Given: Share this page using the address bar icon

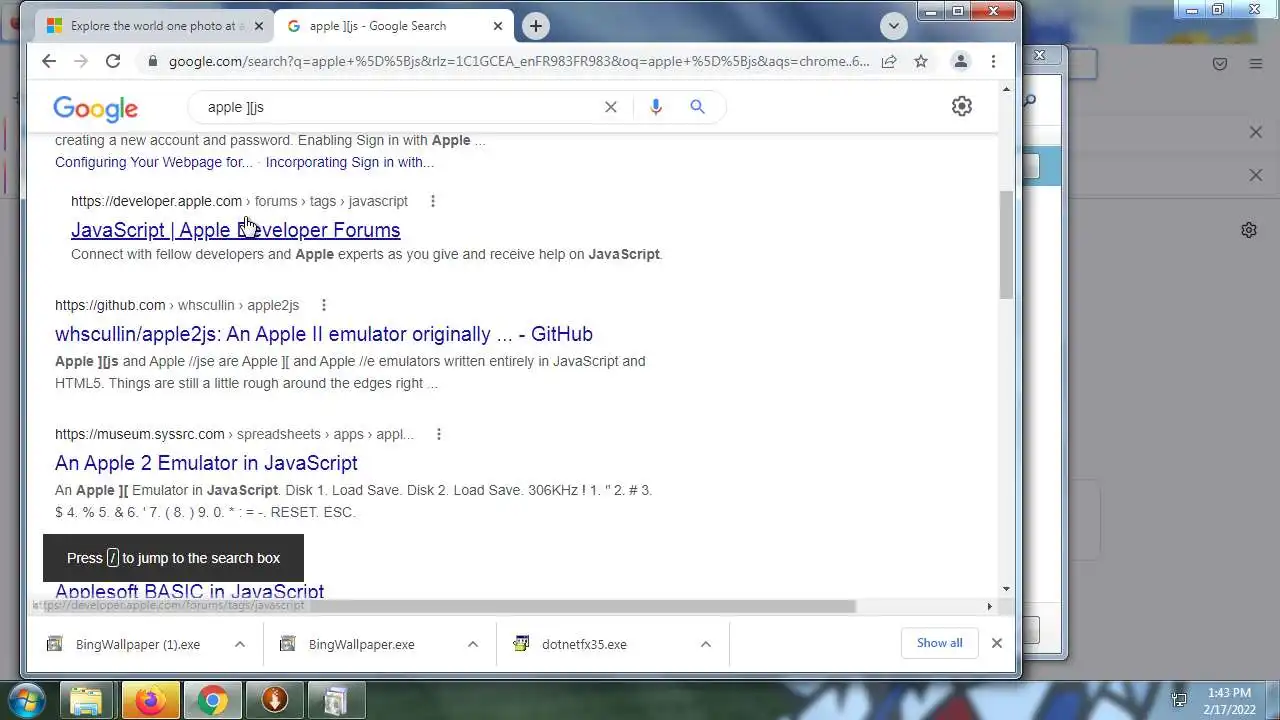Looking at the screenshot, I should pos(889,61).
